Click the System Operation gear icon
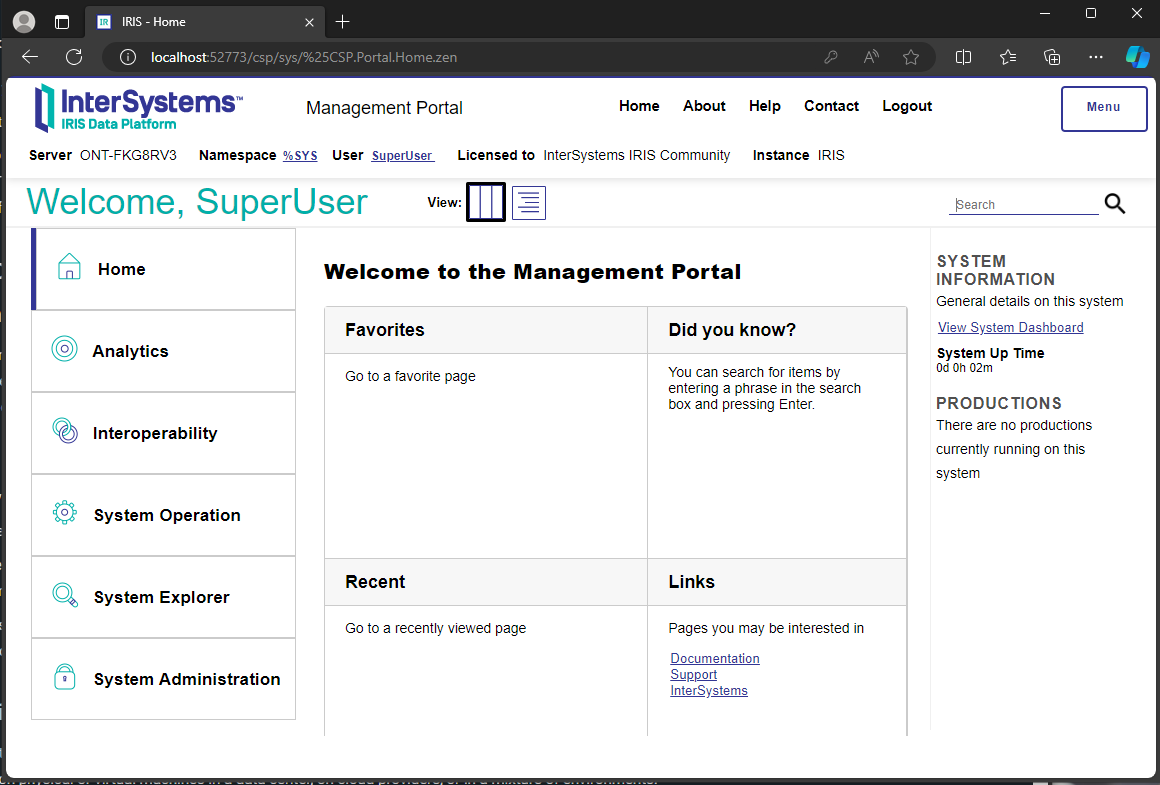This screenshot has width=1160, height=785. click(65, 513)
